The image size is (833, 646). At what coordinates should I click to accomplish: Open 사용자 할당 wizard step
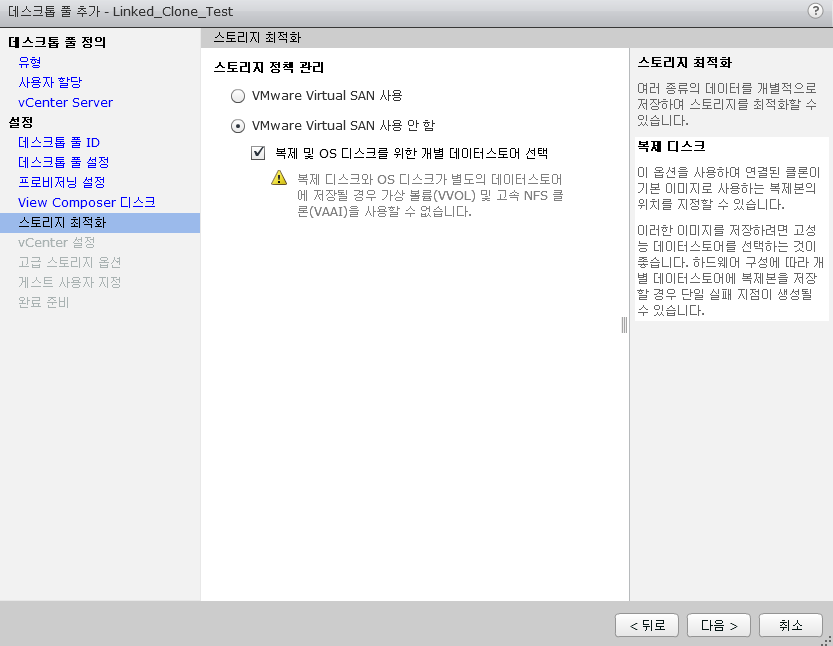(x=50, y=82)
